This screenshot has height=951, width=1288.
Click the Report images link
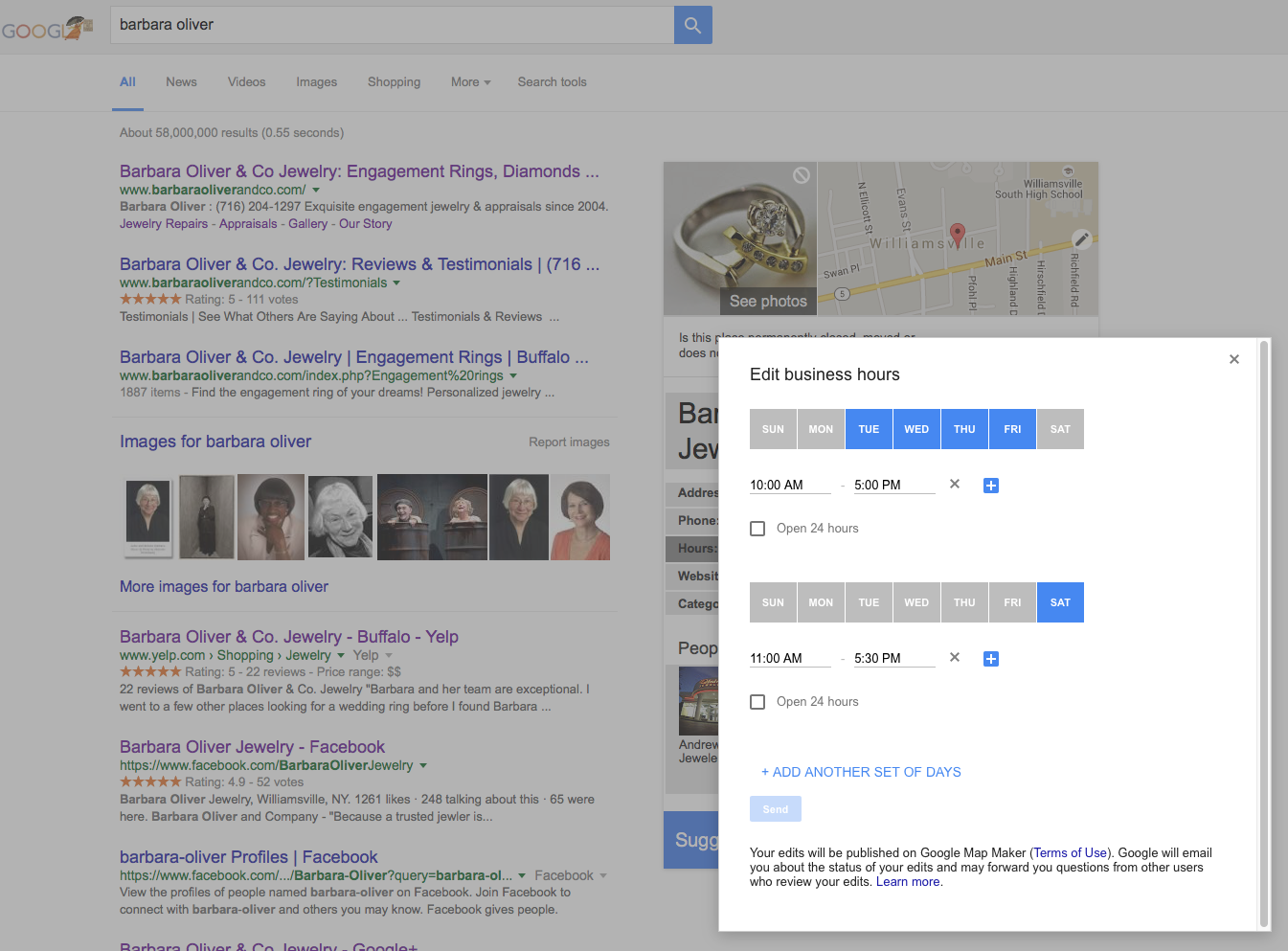click(569, 442)
